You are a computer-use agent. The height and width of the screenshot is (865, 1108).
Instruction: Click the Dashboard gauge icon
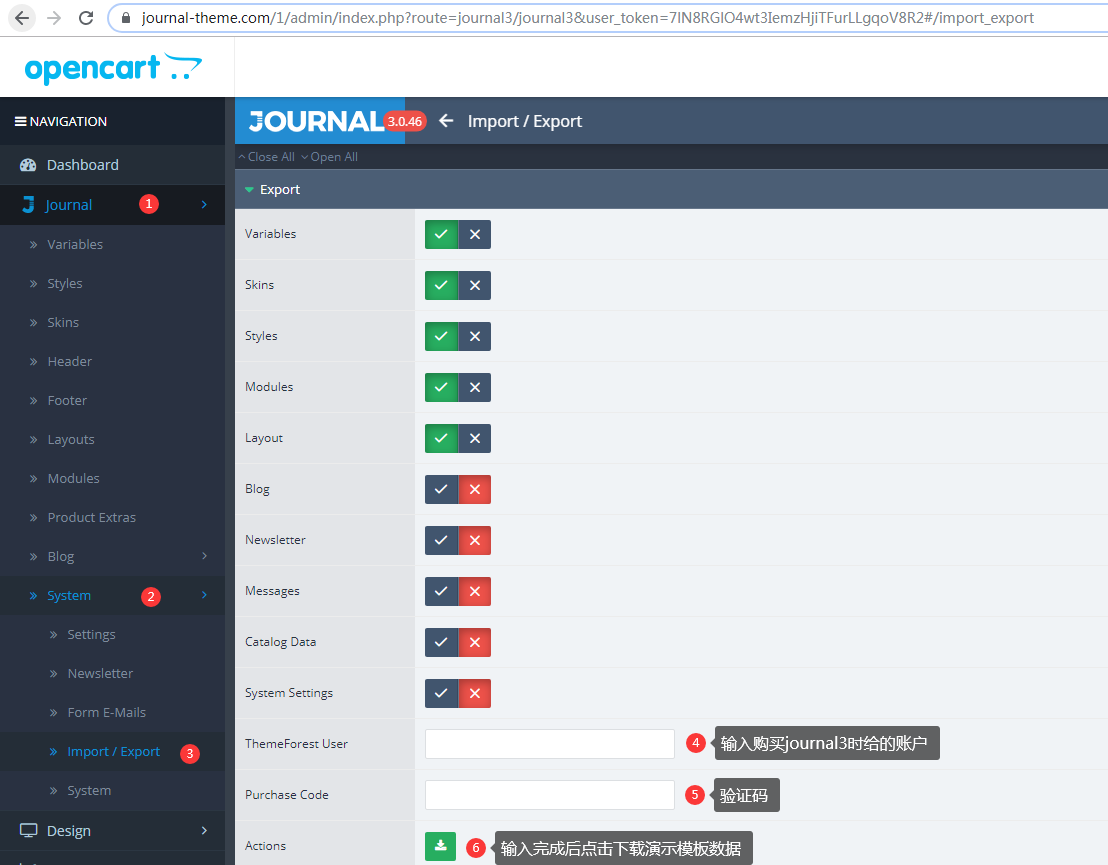pyautogui.click(x=28, y=165)
